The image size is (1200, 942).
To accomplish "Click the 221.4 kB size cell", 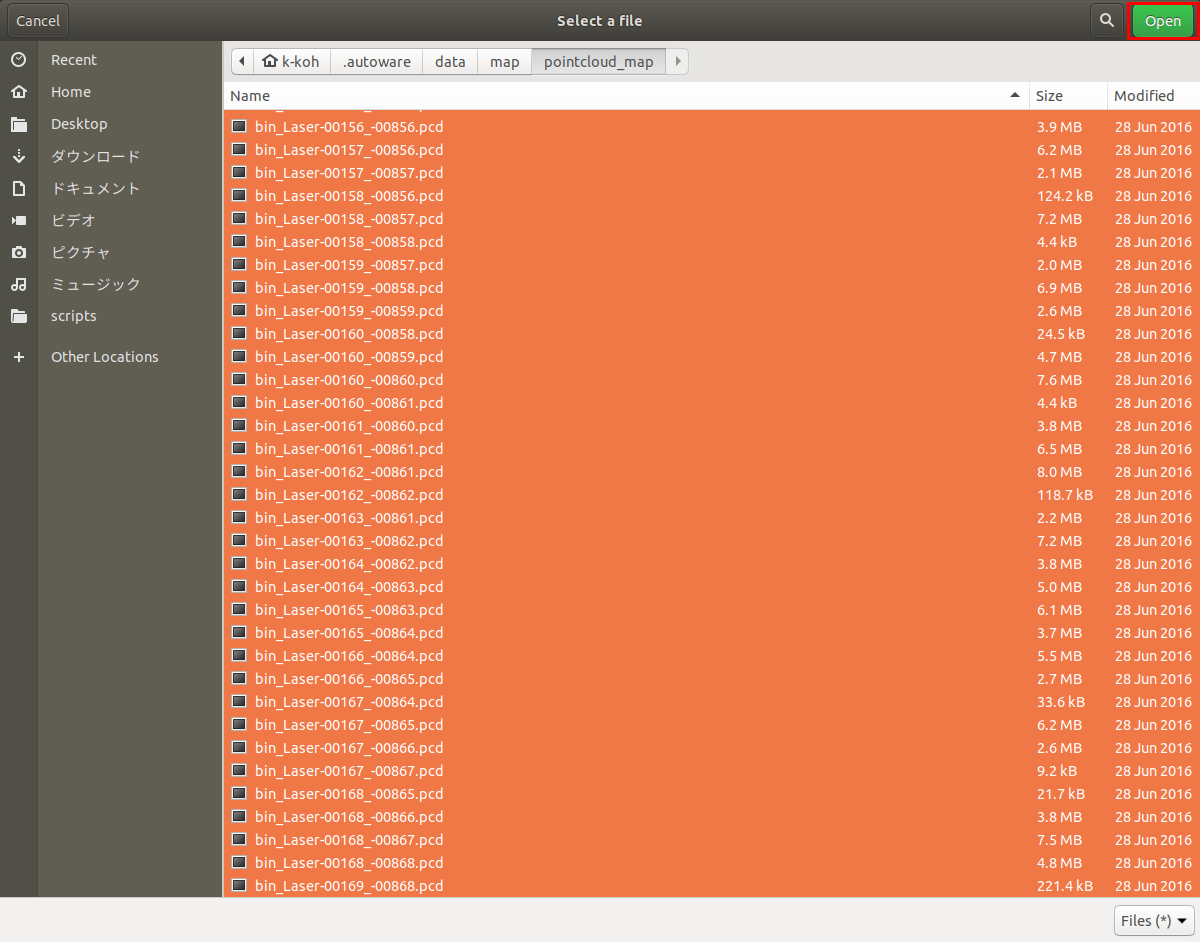I will point(1065,886).
